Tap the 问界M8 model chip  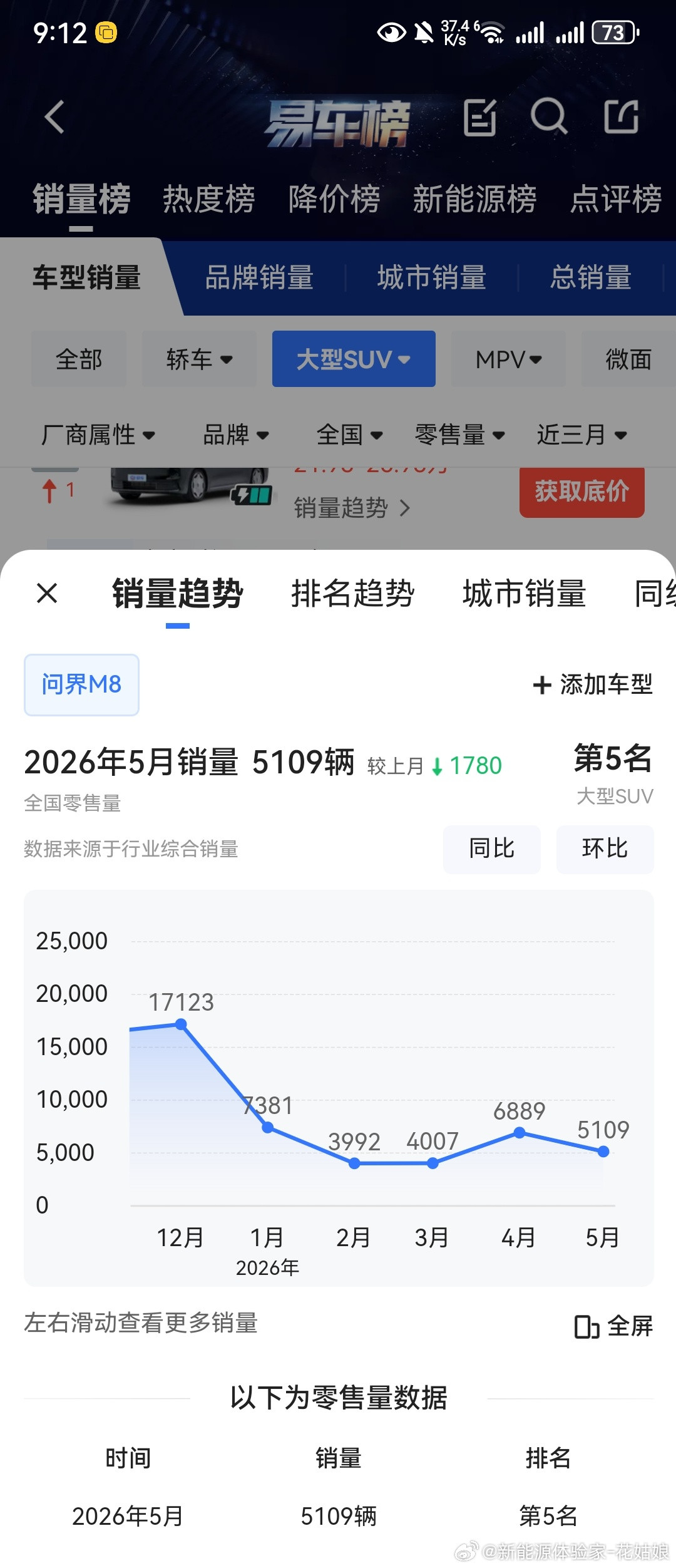pos(81,684)
